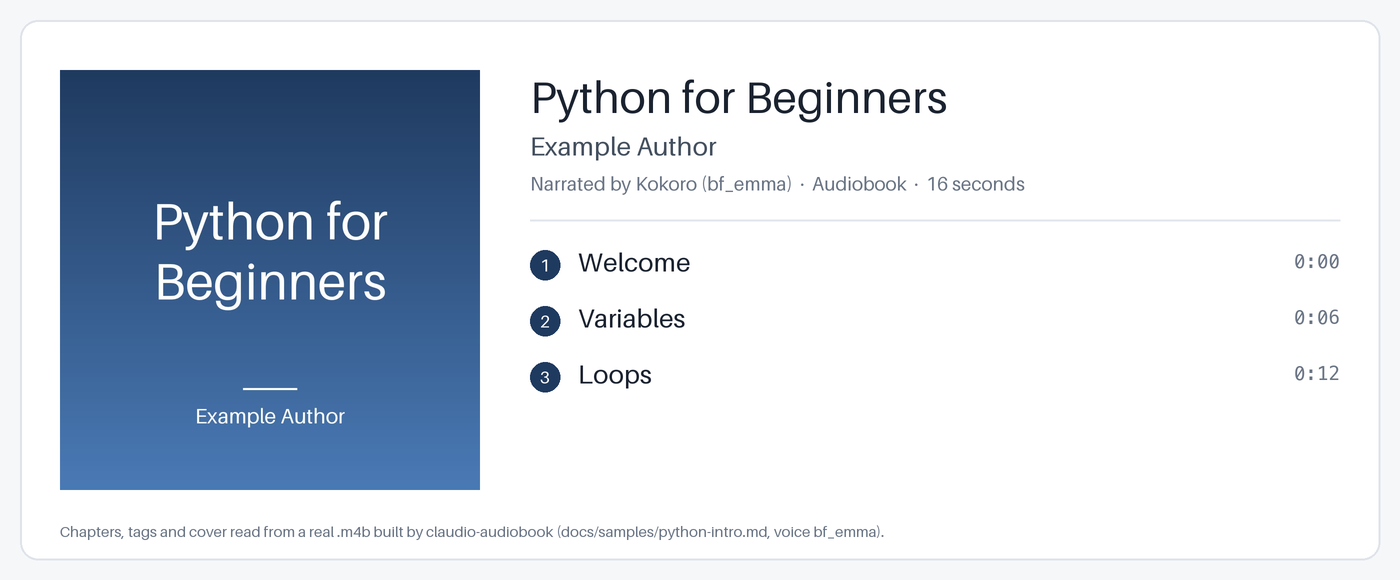
Task: Select the Welcome chapter title
Action: [634, 263]
